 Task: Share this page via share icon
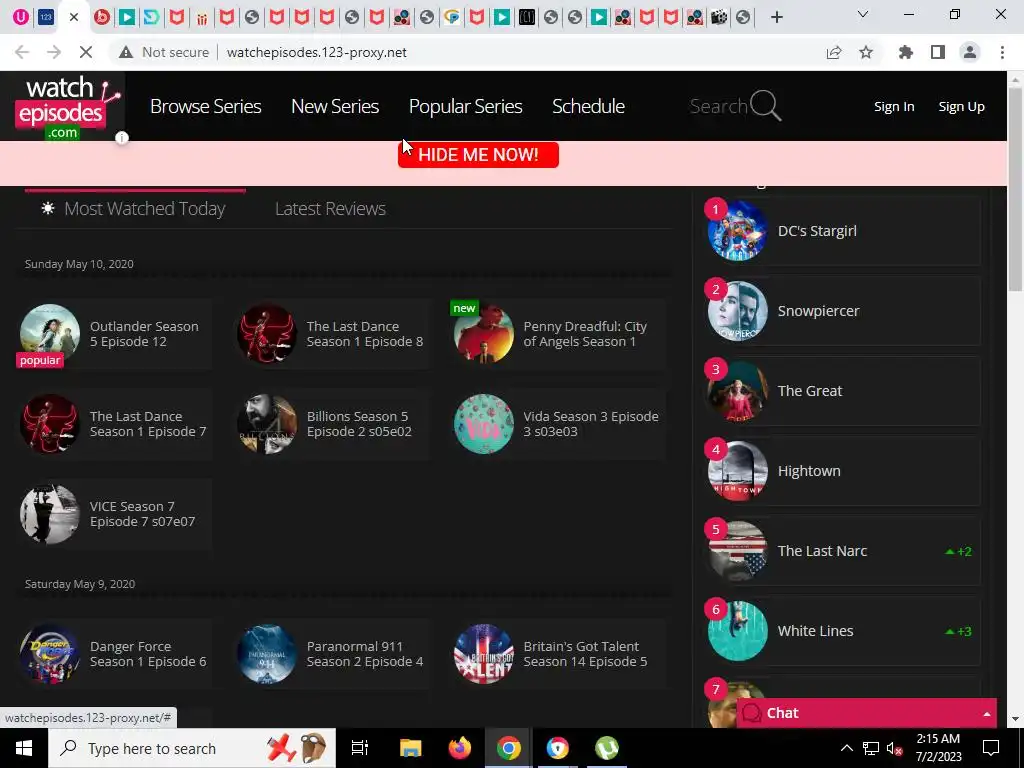tap(834, 52)
